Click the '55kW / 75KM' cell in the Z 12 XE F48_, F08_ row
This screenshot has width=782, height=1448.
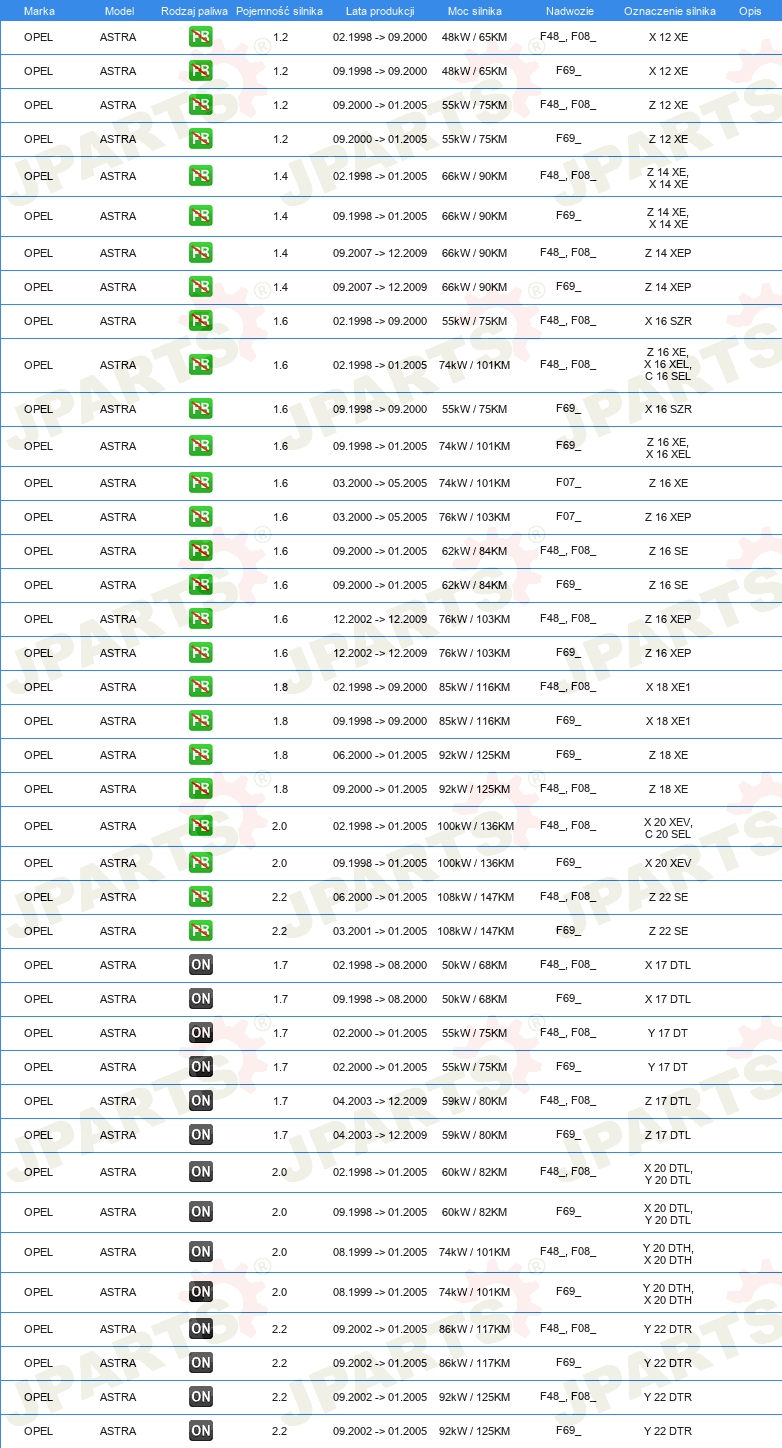tap(475, 105)
